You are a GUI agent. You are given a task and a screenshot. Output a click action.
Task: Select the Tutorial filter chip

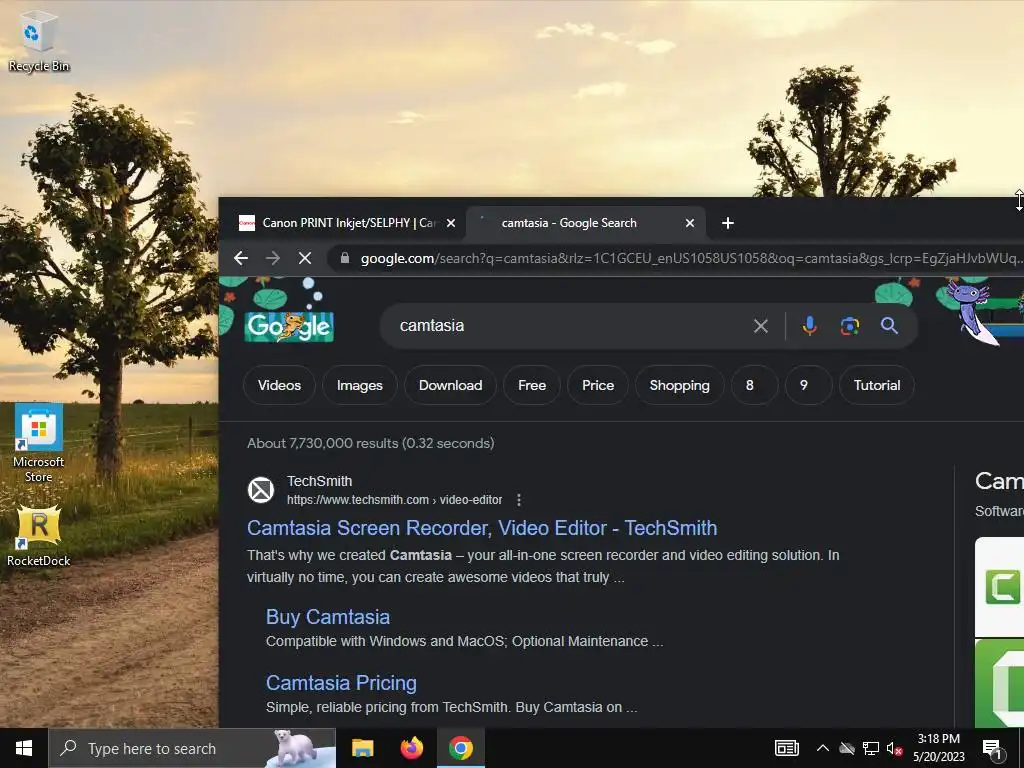[877, 385]
